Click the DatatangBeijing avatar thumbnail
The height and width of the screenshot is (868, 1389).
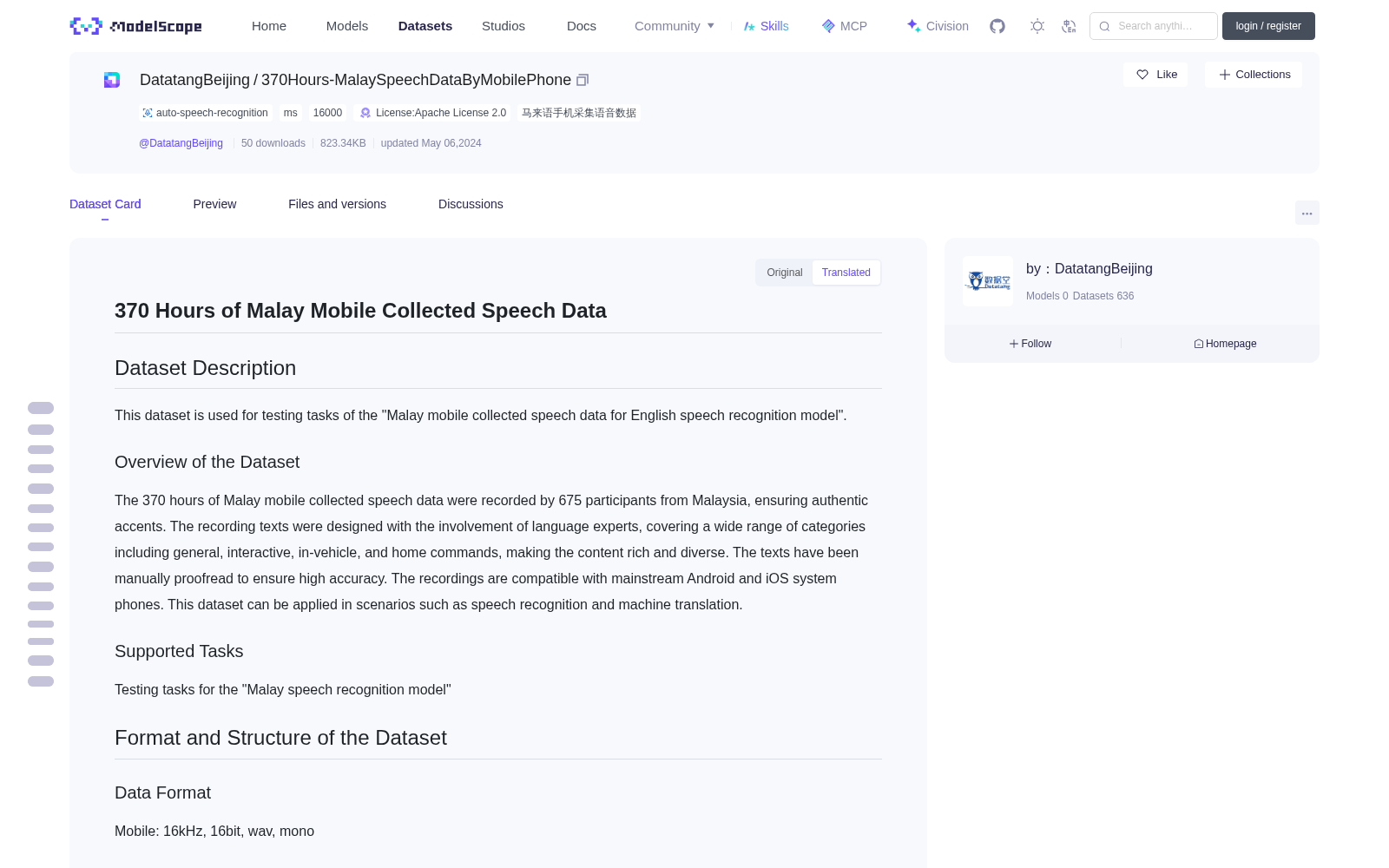[x=988, y=281]
